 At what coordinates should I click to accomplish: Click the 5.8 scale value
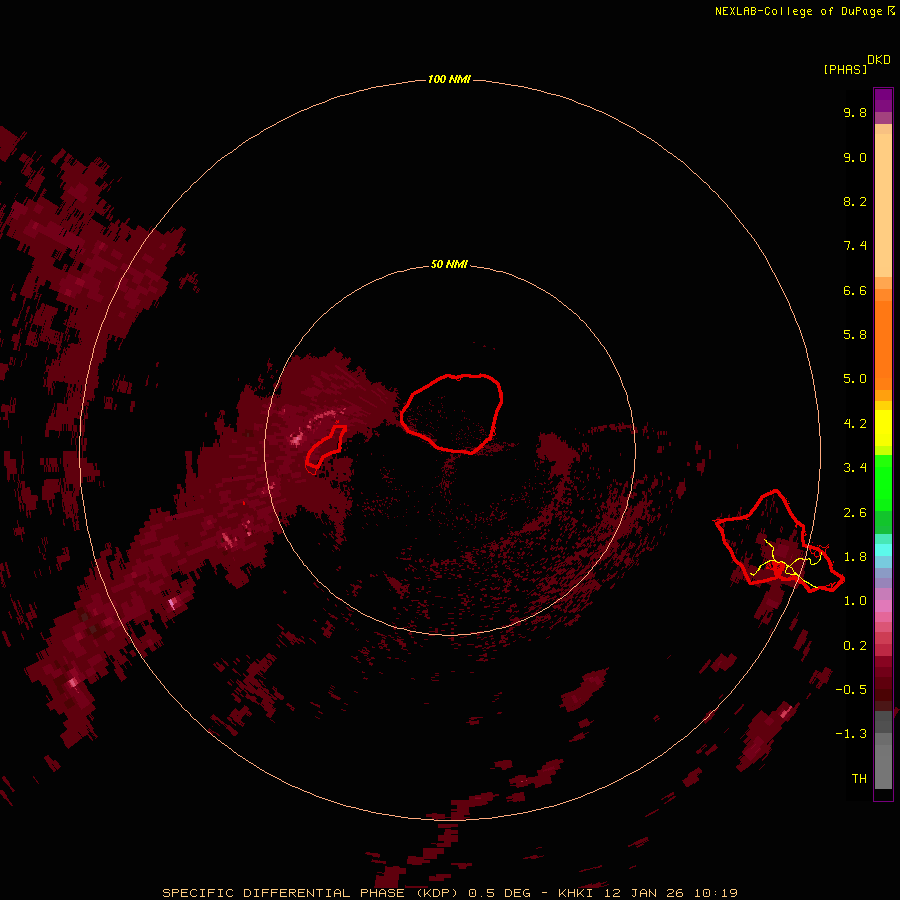click(x=855, y=335)
